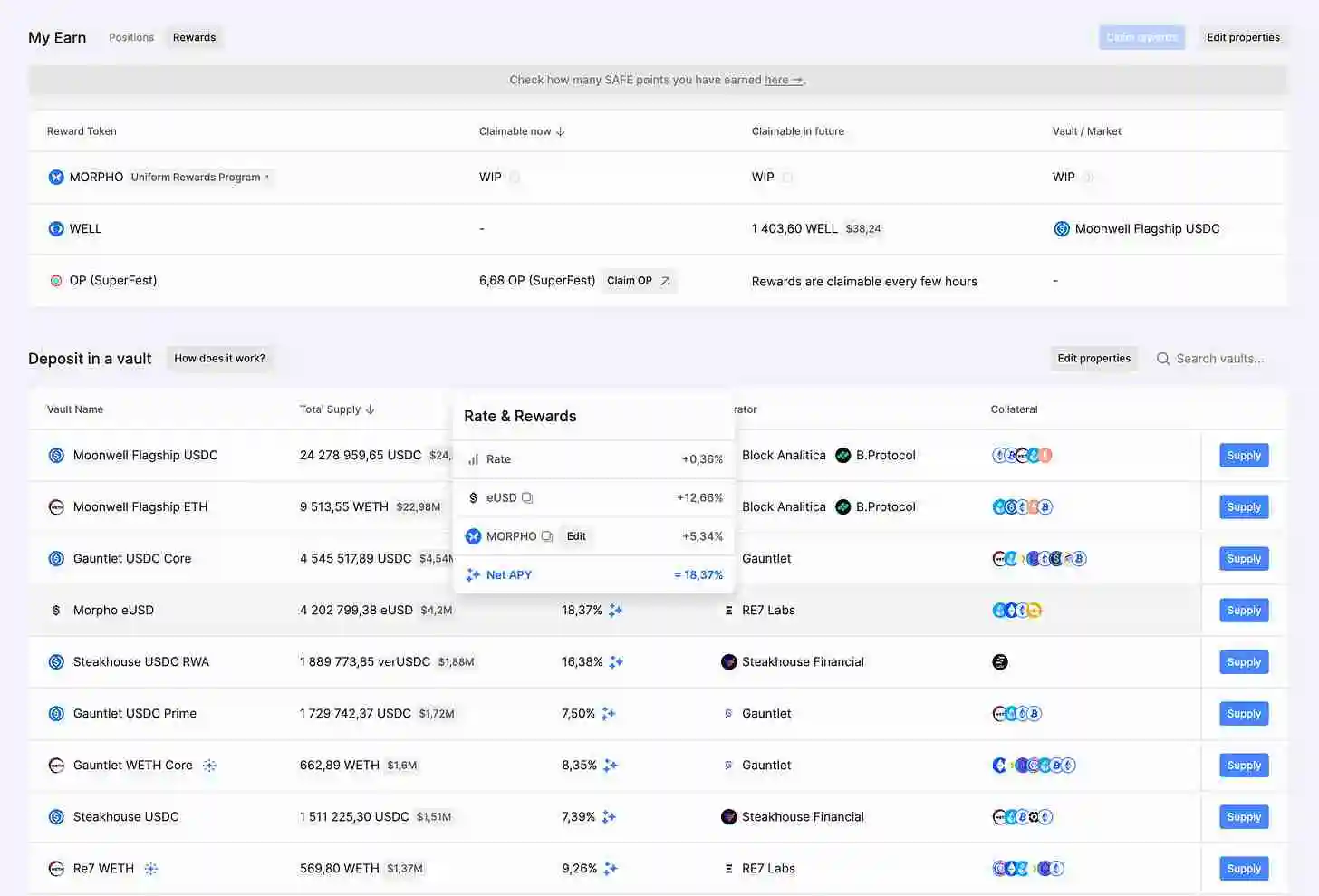Click the rewards sparkle icon beside 18,37%

point(616,610)
